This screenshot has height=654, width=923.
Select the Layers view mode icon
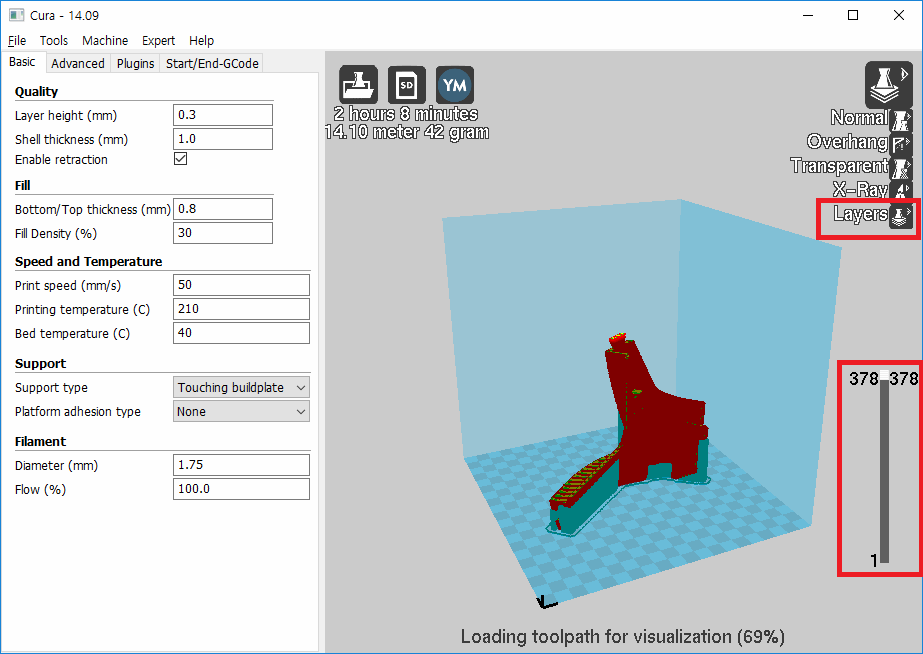pos(901,215)
